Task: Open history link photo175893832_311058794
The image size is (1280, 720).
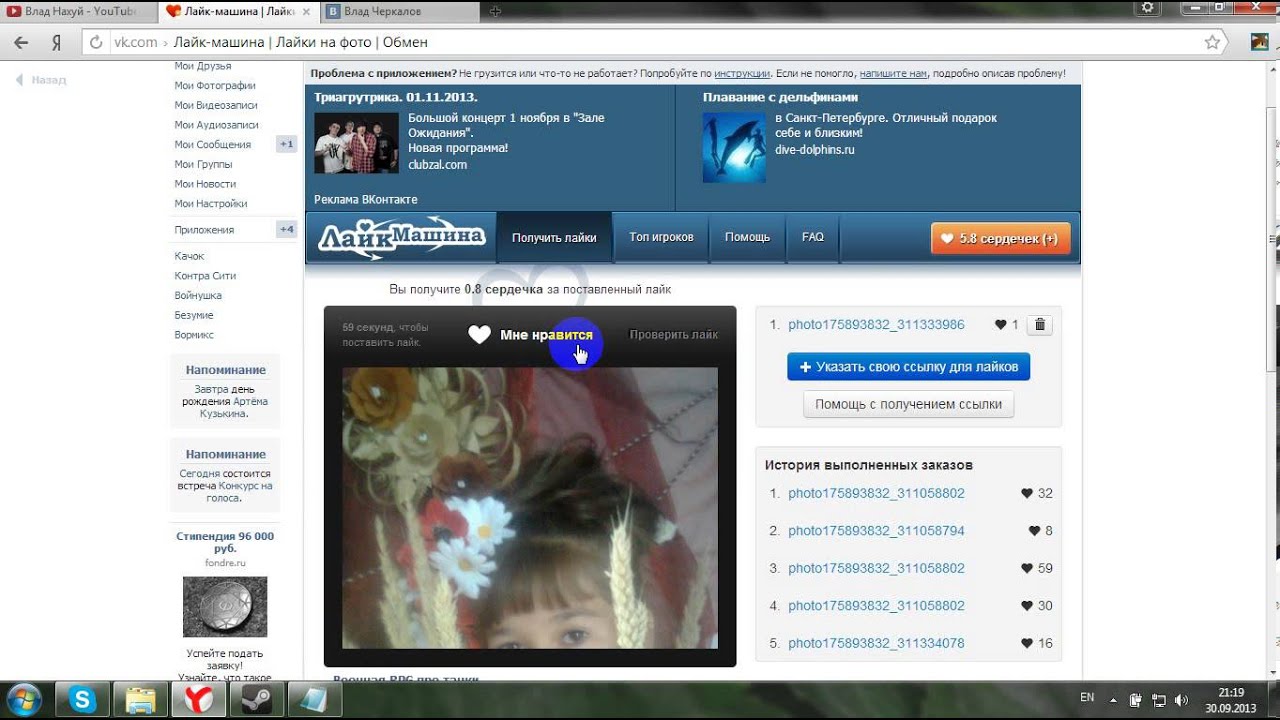Action: [876, 531]
